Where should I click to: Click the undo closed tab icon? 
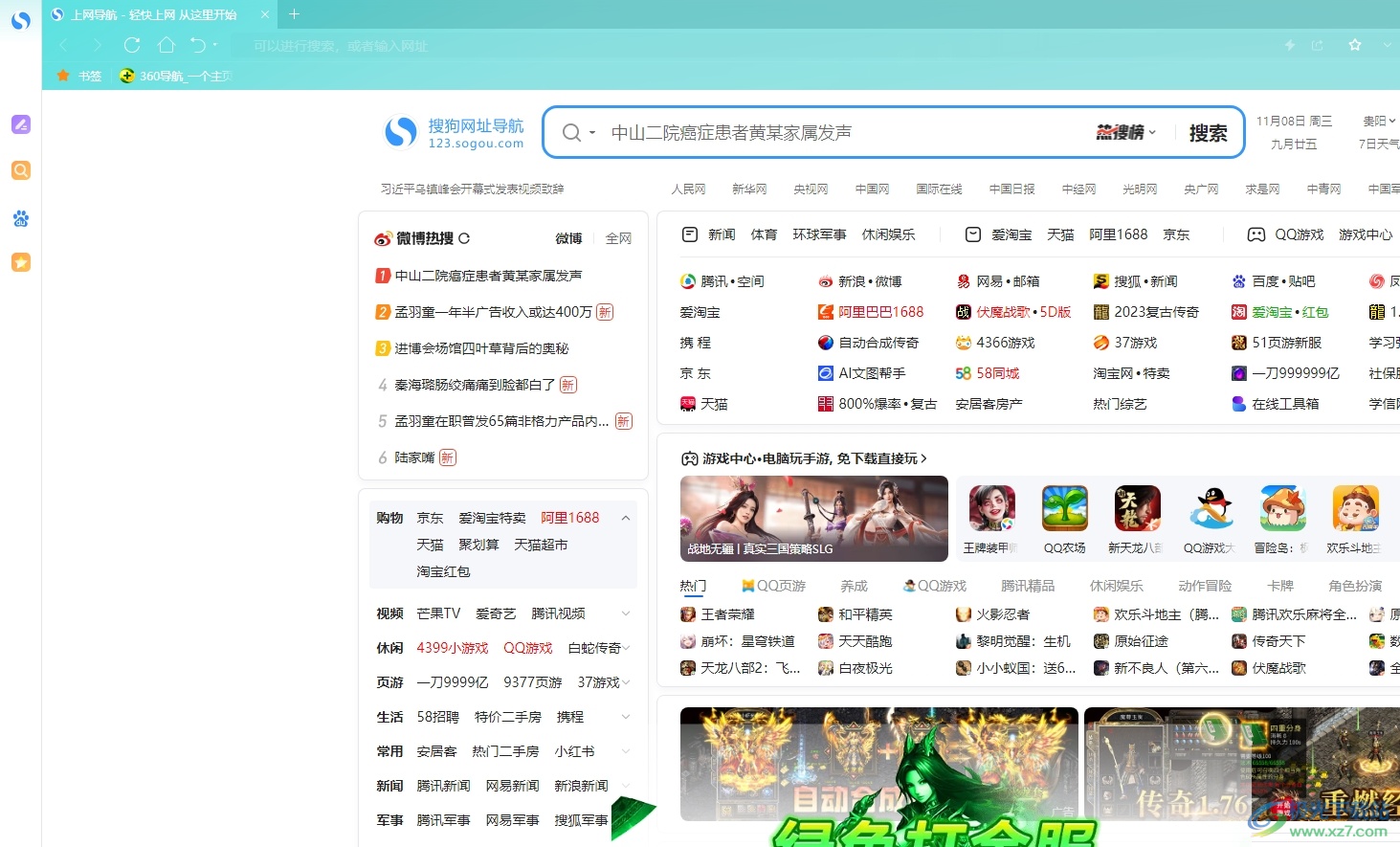(198, 45)
